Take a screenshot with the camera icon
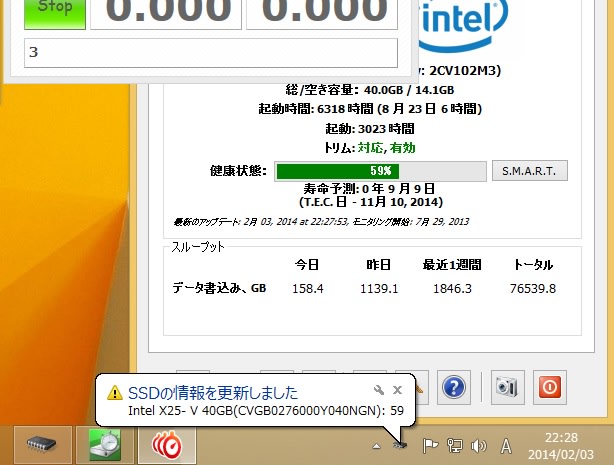Screen dimensions: 614x465 coord(507,387)
